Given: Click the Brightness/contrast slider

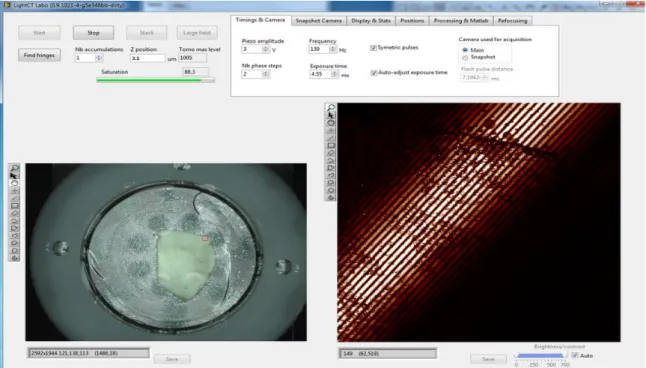Looking at the screenshot, I should point(541,356).
